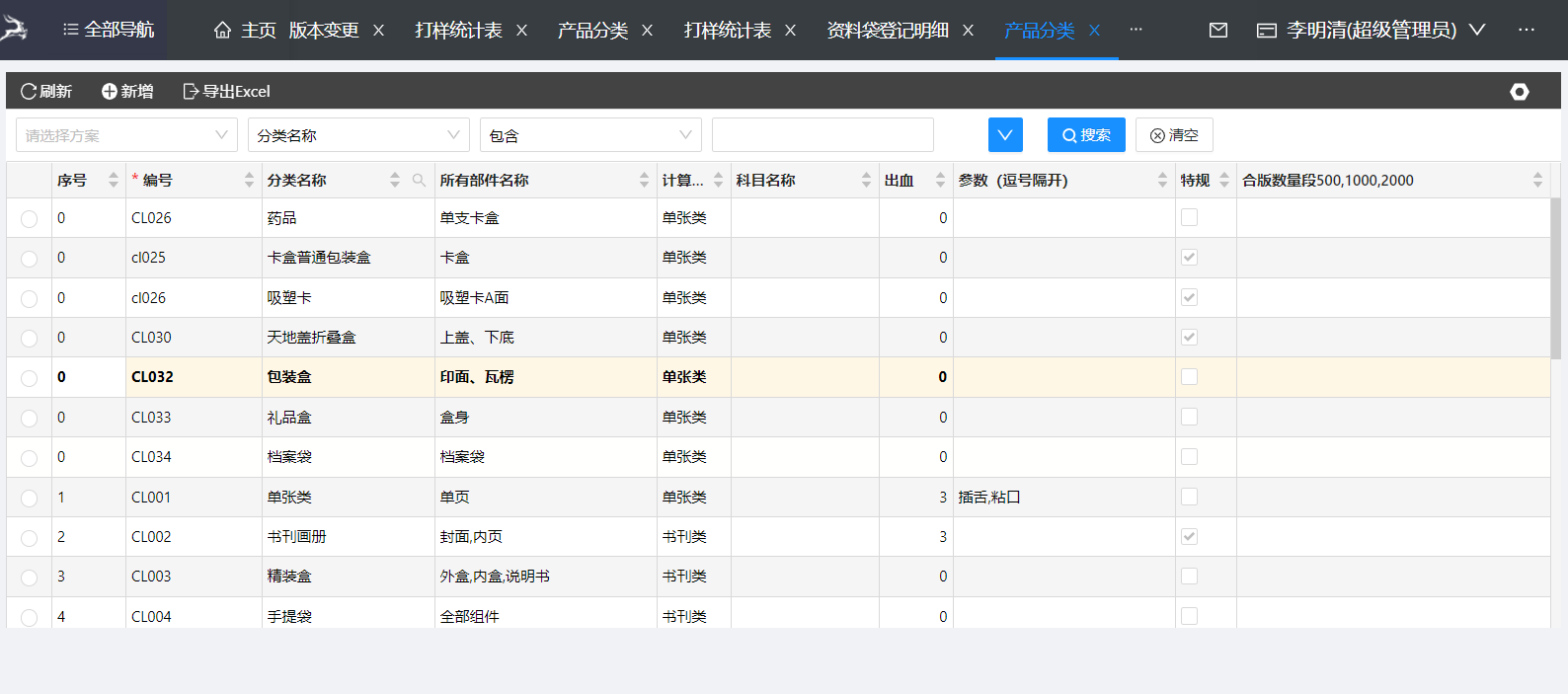Click the blue 搜索 button

(x=1086, y=135)
